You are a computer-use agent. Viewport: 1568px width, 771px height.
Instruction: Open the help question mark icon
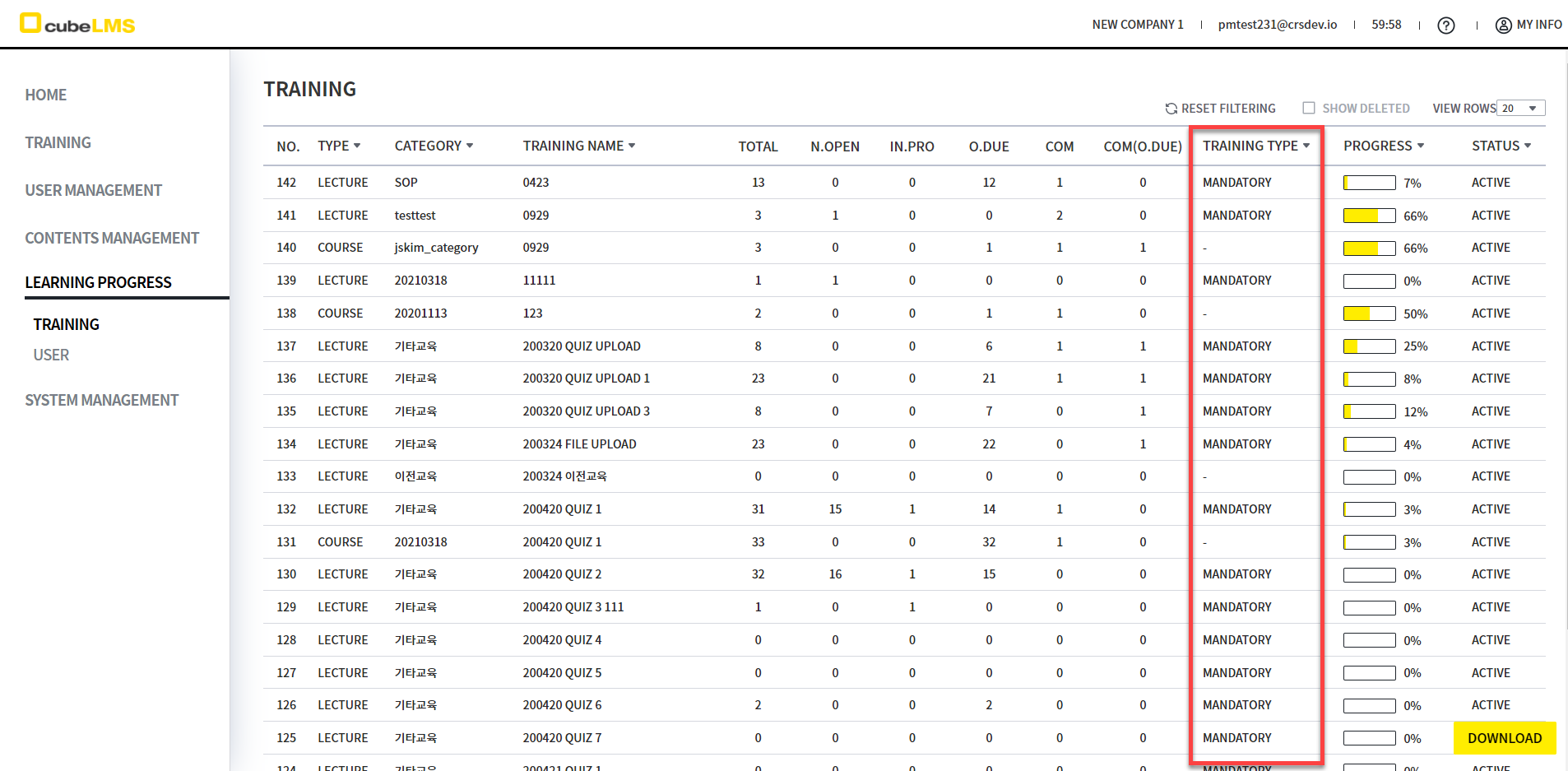click(x=1445, y=26)
